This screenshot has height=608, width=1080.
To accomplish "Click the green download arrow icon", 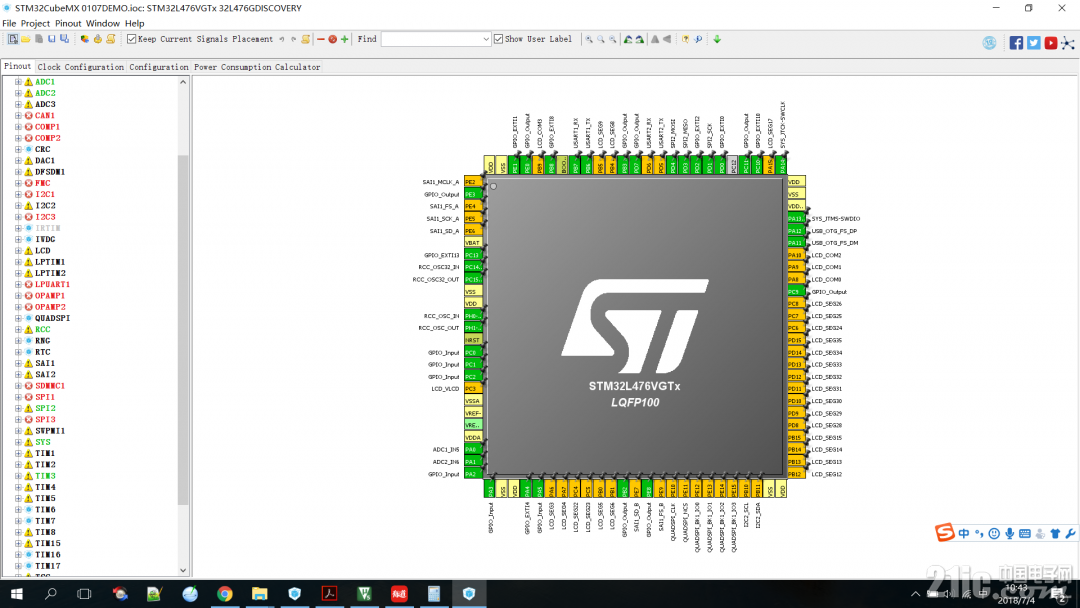I will click(x=717, y=39).
